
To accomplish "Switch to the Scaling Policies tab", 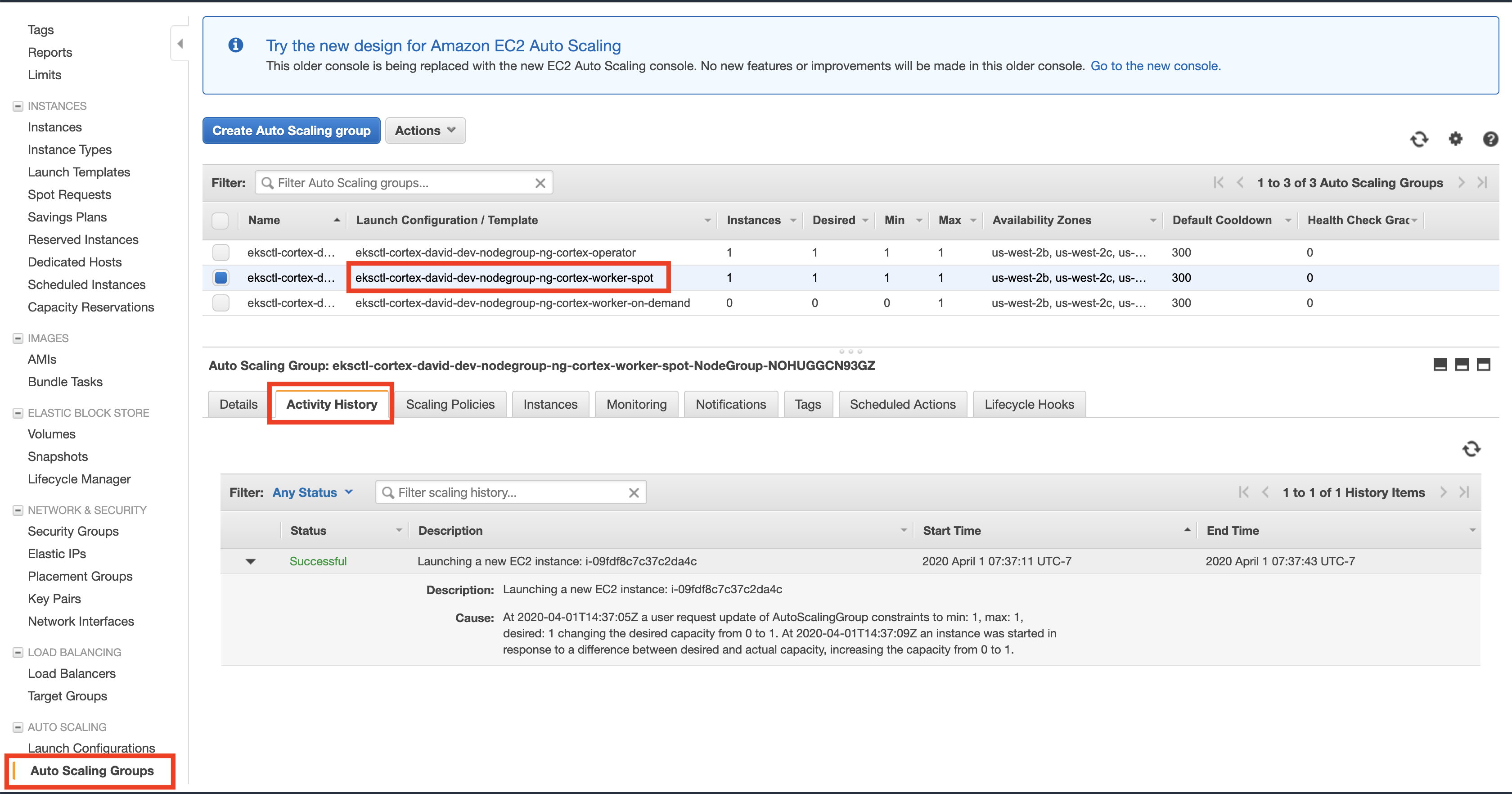I will [450, 404].
